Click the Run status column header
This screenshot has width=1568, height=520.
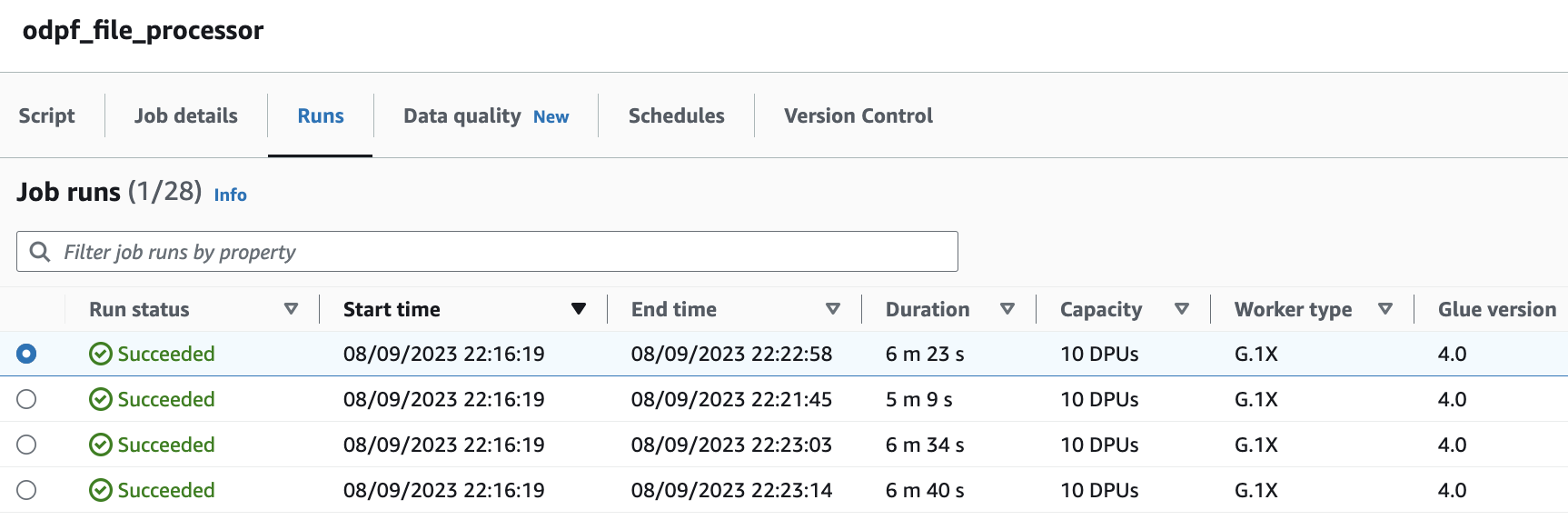[139, 309]
